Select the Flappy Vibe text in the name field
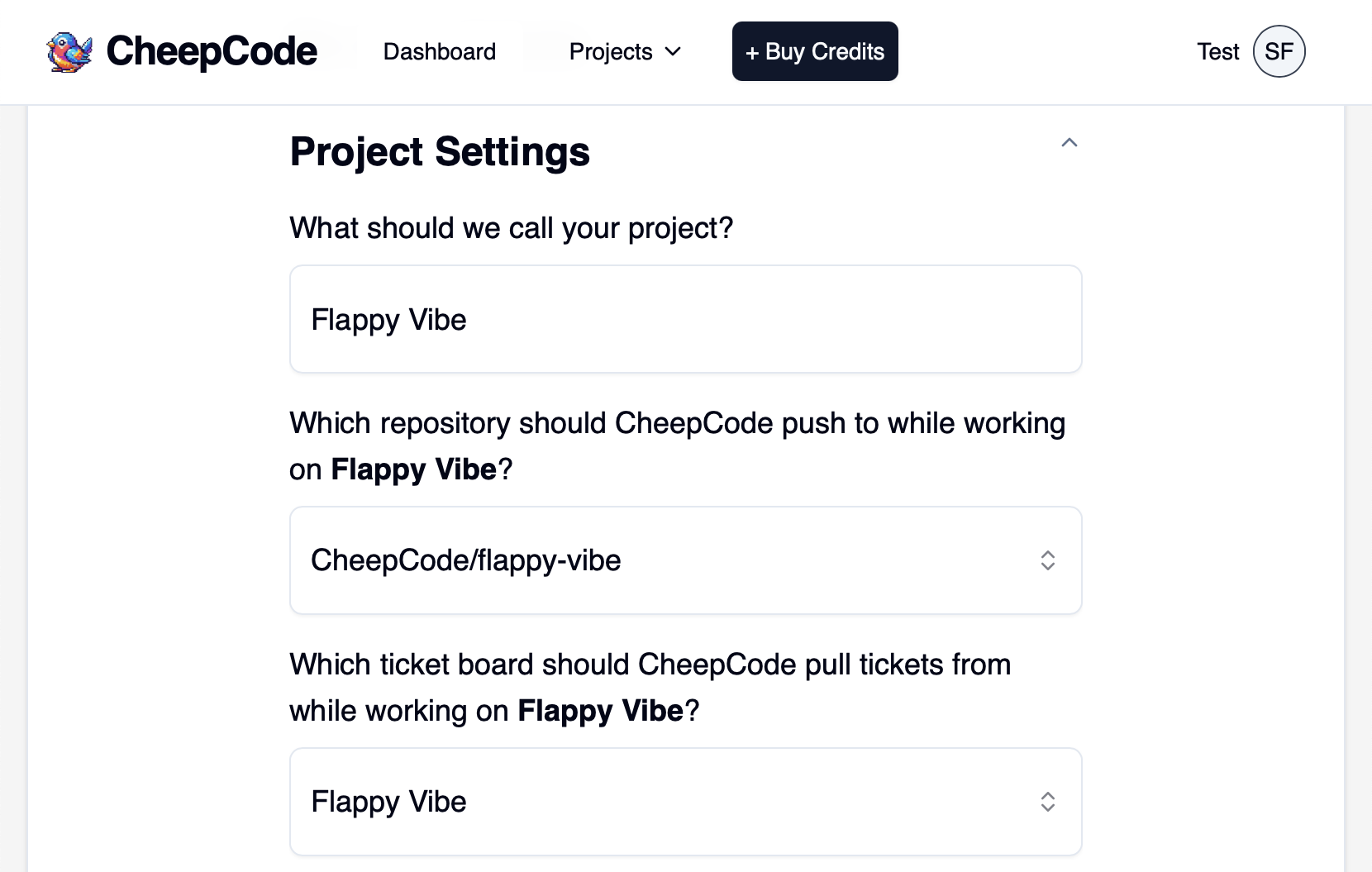 pos(388,319)
